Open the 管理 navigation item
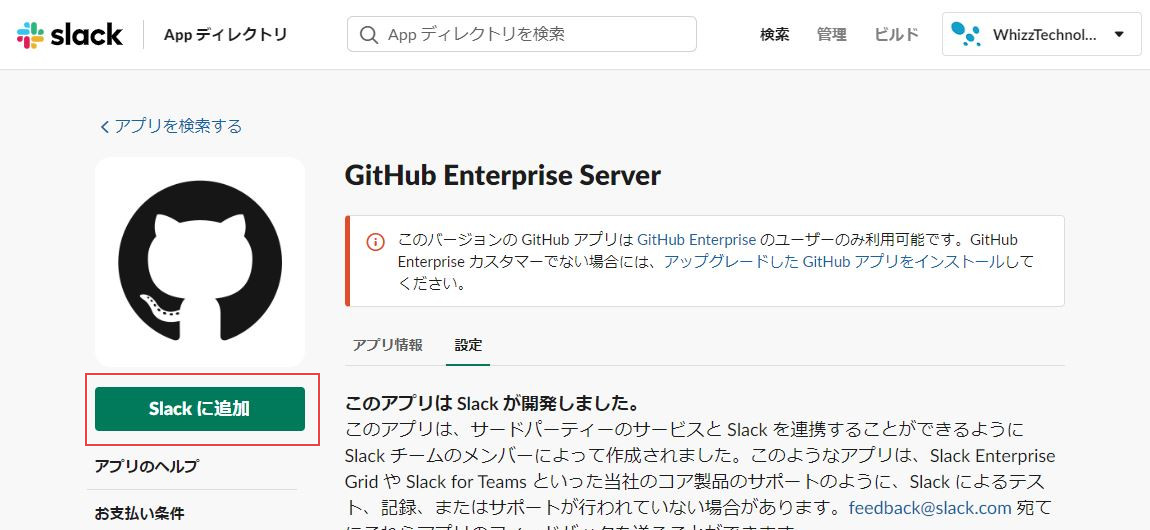Screen dimensions: 1150x530 pyautogui.click(x=832, y=34)
